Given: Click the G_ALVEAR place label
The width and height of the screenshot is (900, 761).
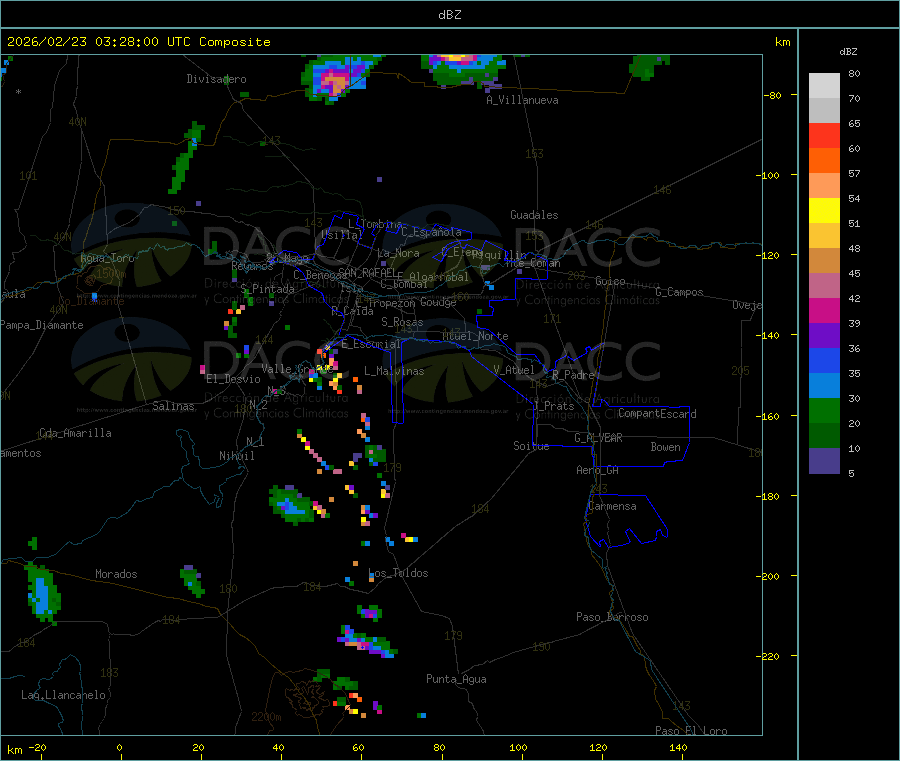Looking at the screenshot, I should click(x=598, y=438).
